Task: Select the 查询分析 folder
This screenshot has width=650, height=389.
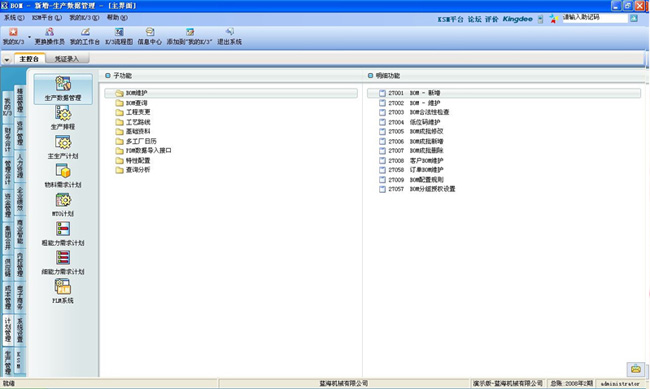Action: coord(133,170)
